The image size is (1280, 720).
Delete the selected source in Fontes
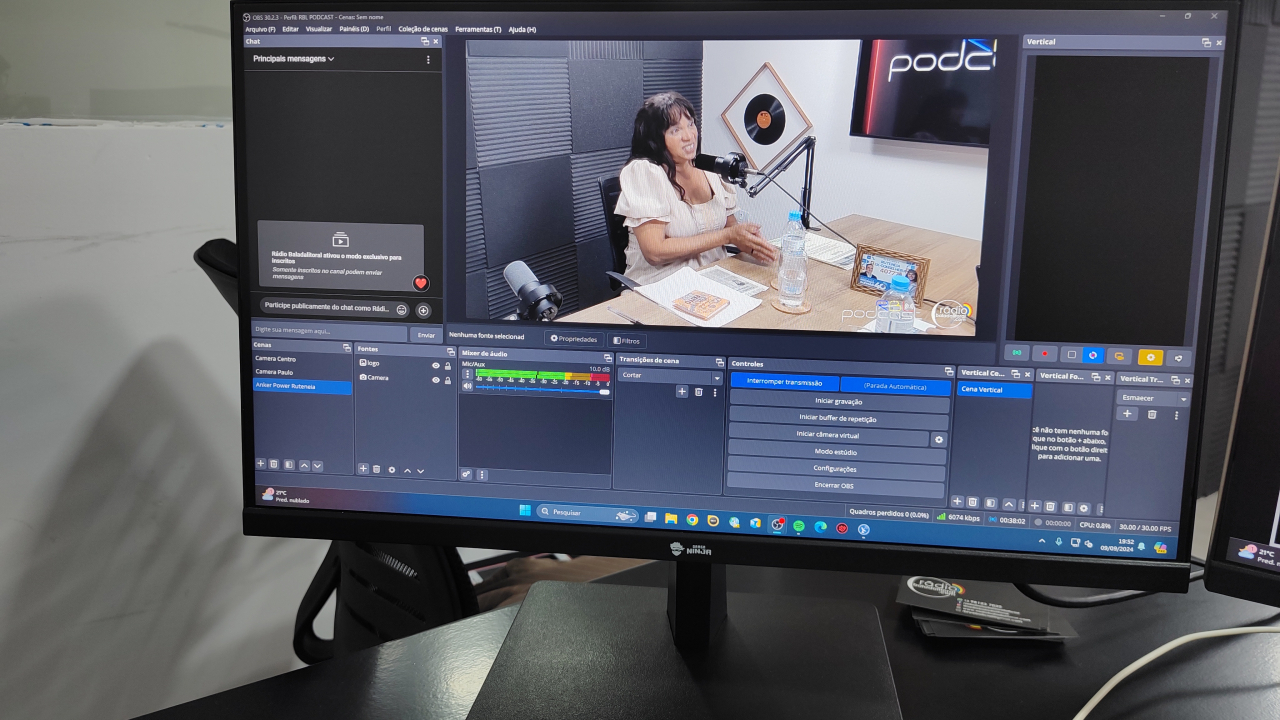point(377,469)
